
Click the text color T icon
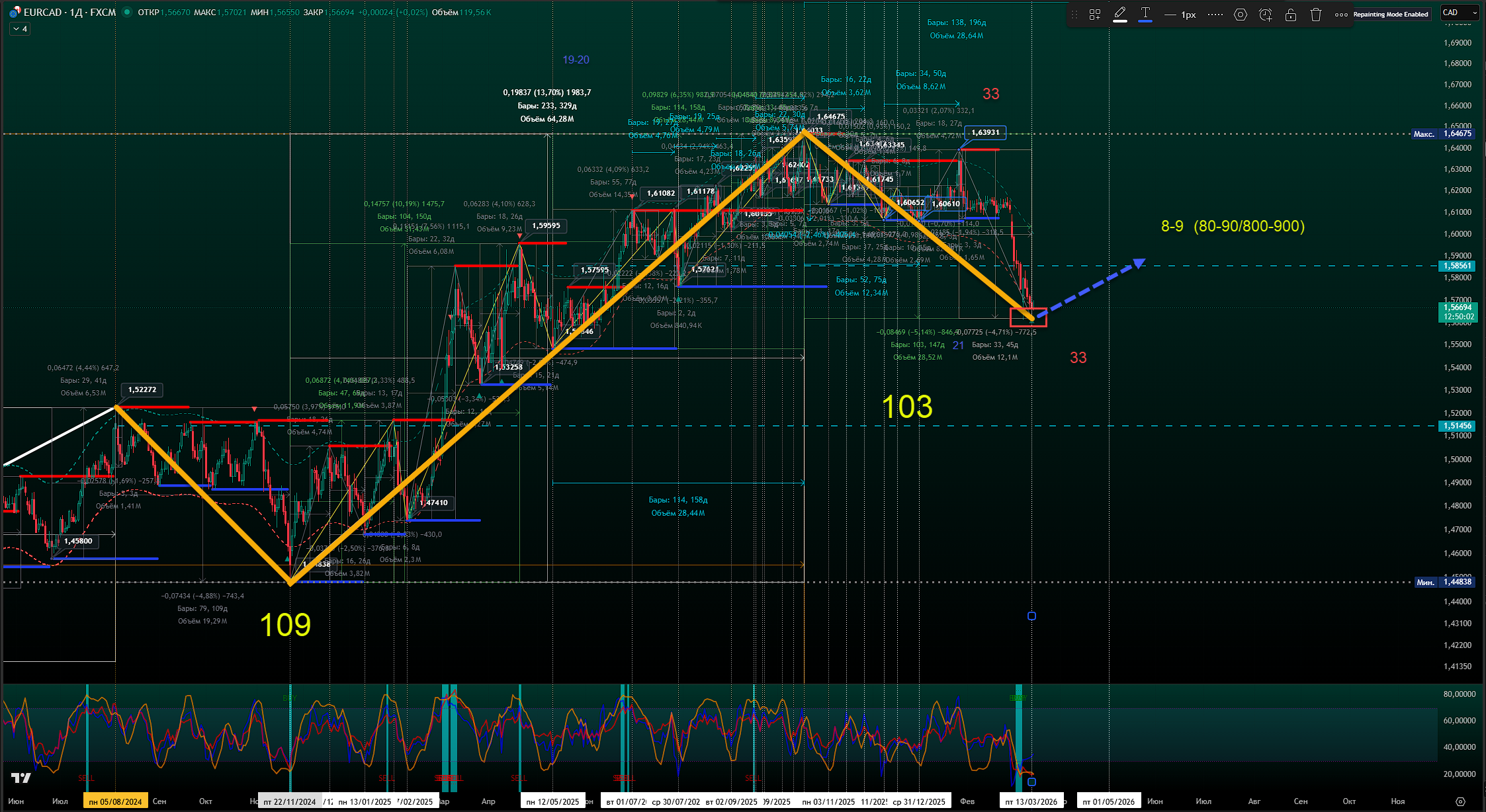(x=1145, y=14)
